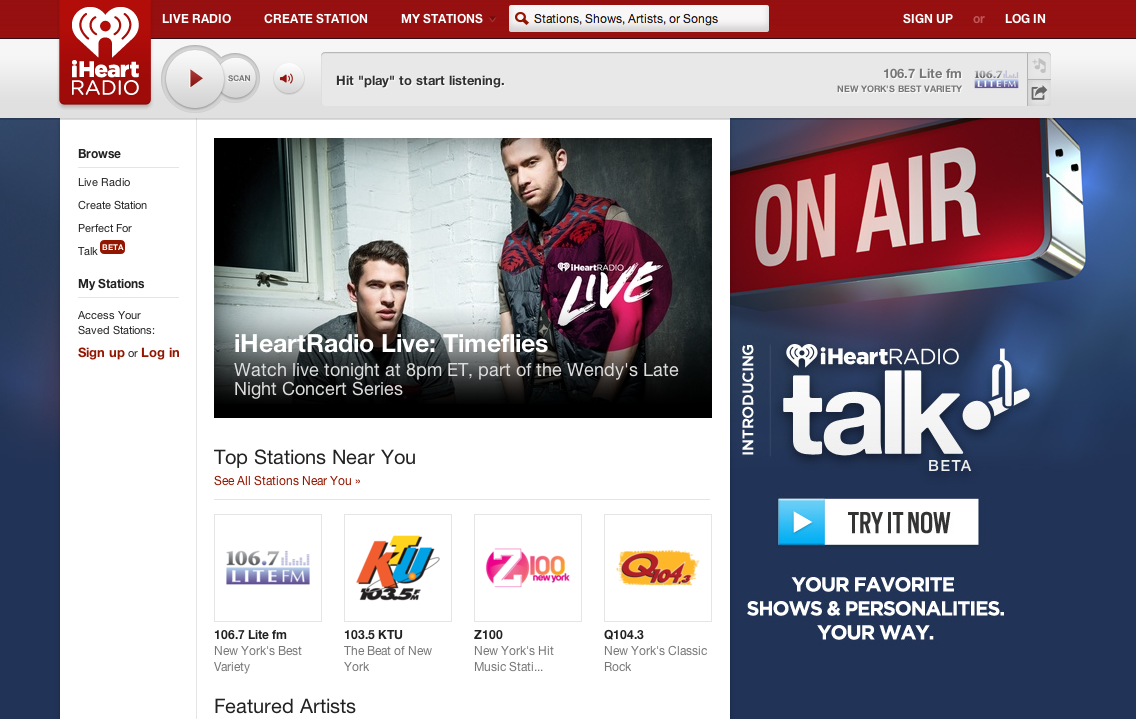Click the 106.7 Lite fm name in the player

tap(922, 73)
